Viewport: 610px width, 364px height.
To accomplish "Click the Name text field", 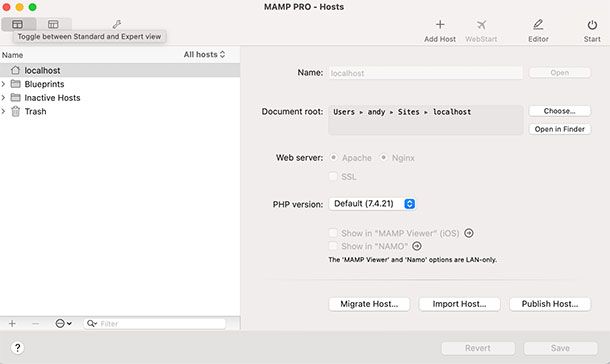I will 426,73.
